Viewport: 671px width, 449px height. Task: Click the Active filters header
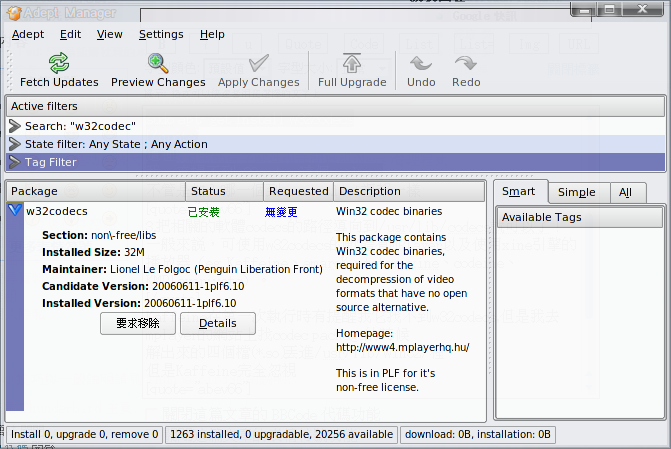click(336, 106)
